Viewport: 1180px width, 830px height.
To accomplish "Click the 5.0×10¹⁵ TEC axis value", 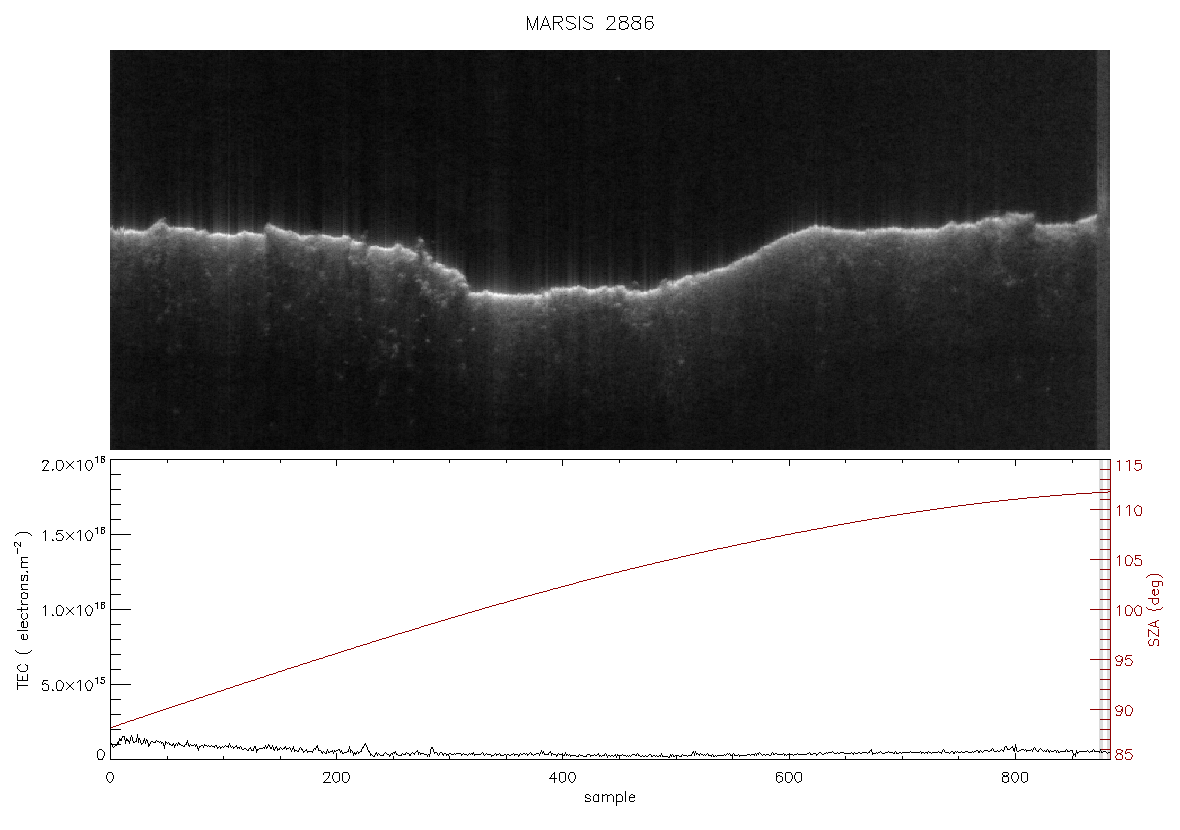I will coord(73,685).
